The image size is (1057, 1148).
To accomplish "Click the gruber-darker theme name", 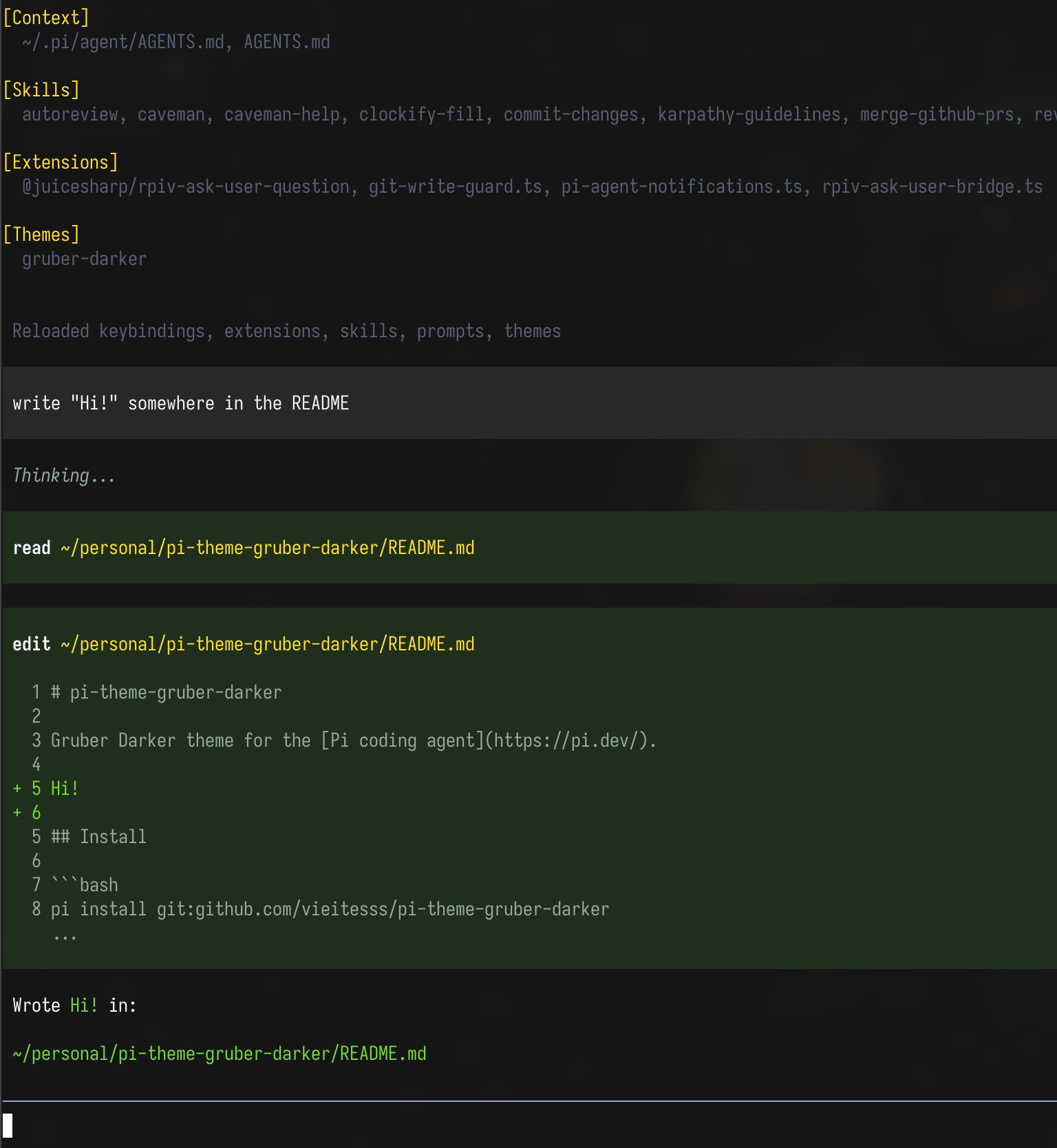I will point(85,259).
